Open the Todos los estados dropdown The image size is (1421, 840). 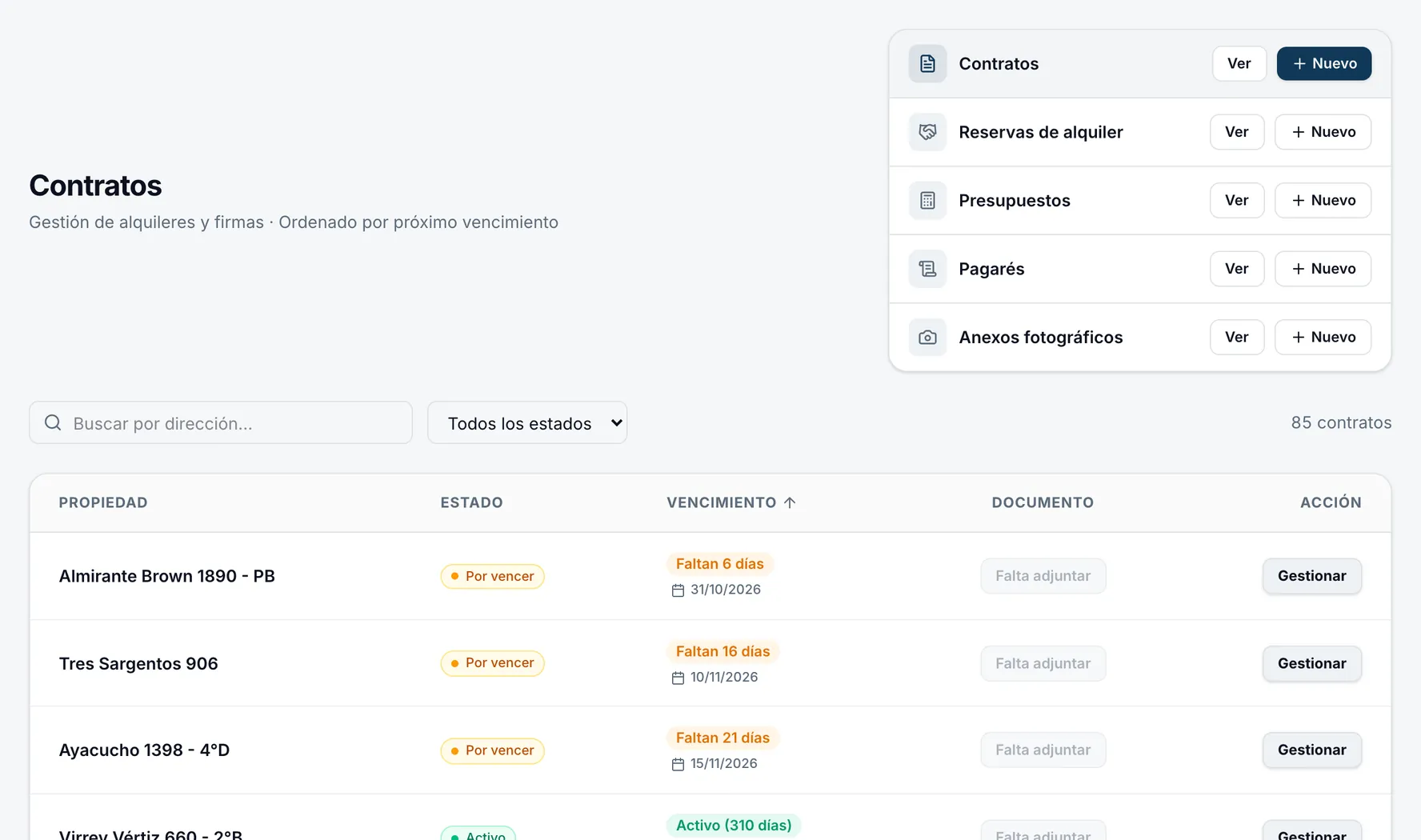pos(527,422)
